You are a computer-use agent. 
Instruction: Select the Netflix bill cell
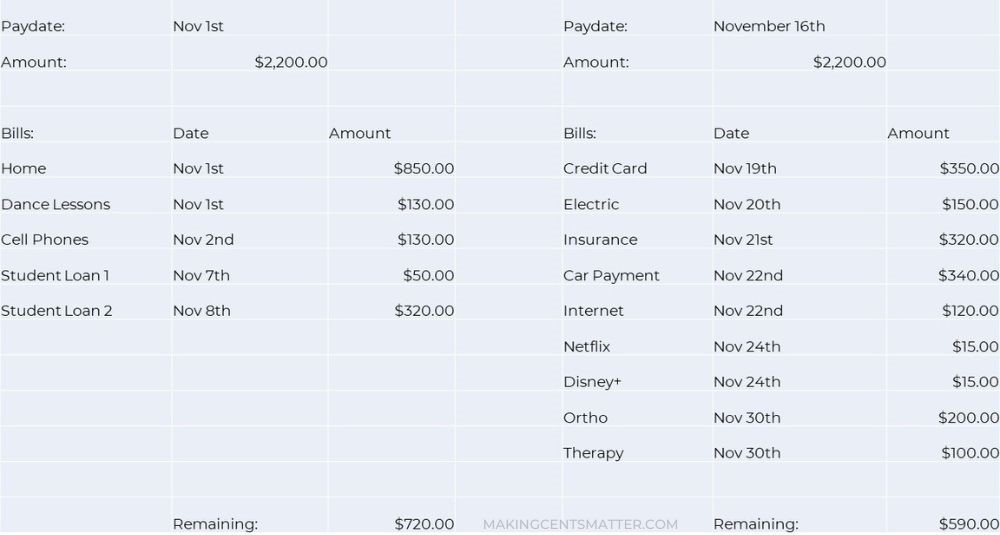pos(637,346)
